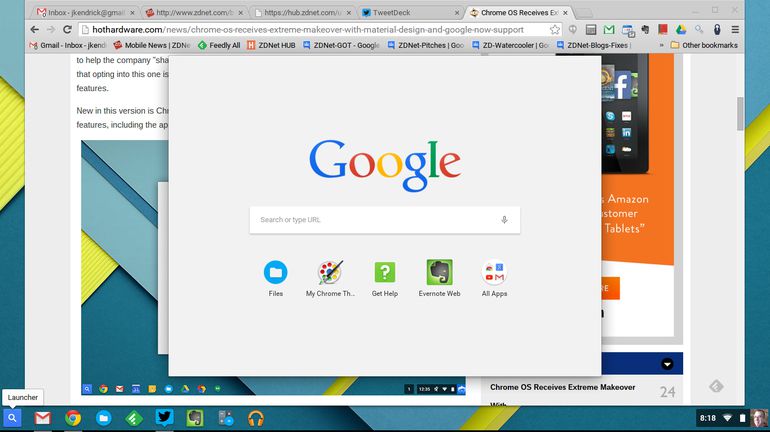Viewport: 770px width, 432px height.
Task: Switch to the Gmail Inbox tab
Action: click(x=85, y=13)
